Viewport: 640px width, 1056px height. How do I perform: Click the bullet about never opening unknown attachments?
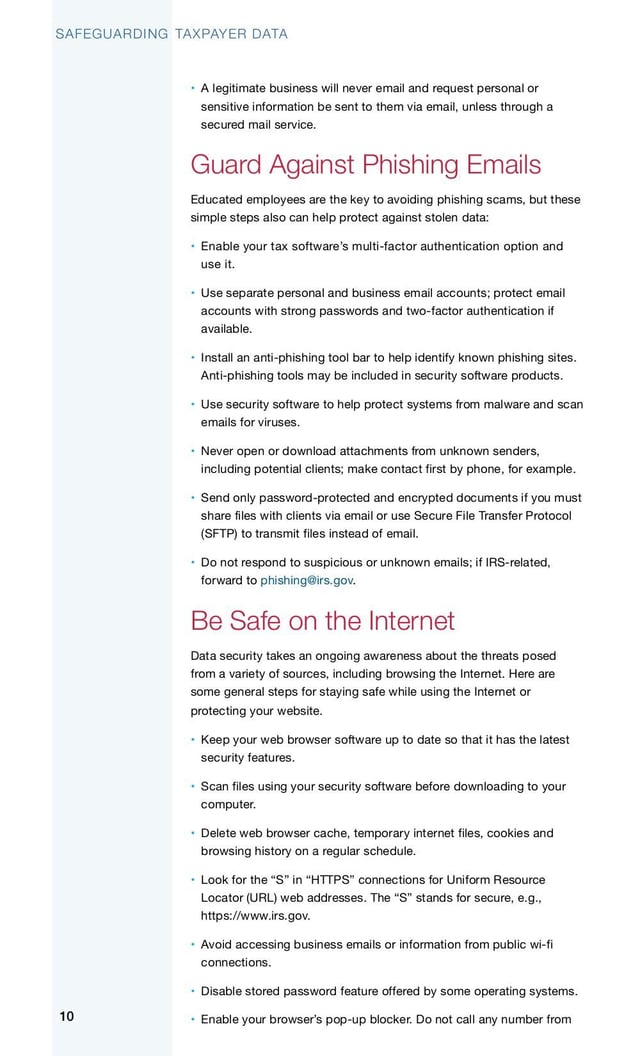385,460
